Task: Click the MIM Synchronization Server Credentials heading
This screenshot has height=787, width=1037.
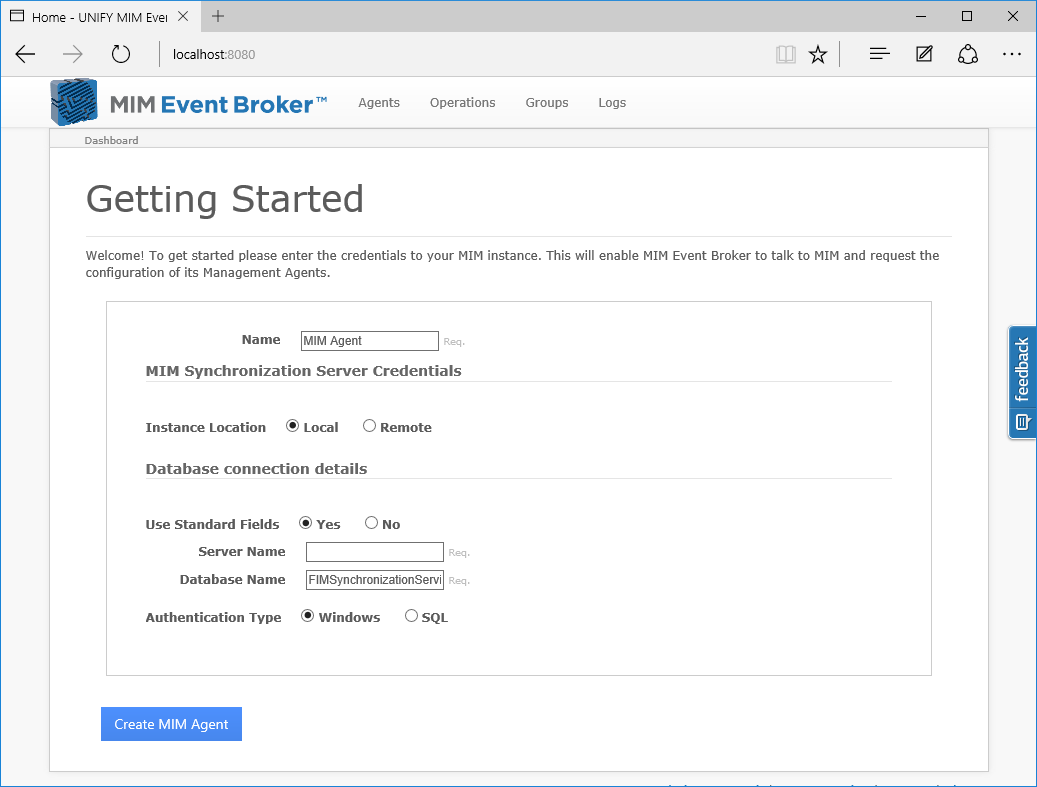Action: pos(304,371)
